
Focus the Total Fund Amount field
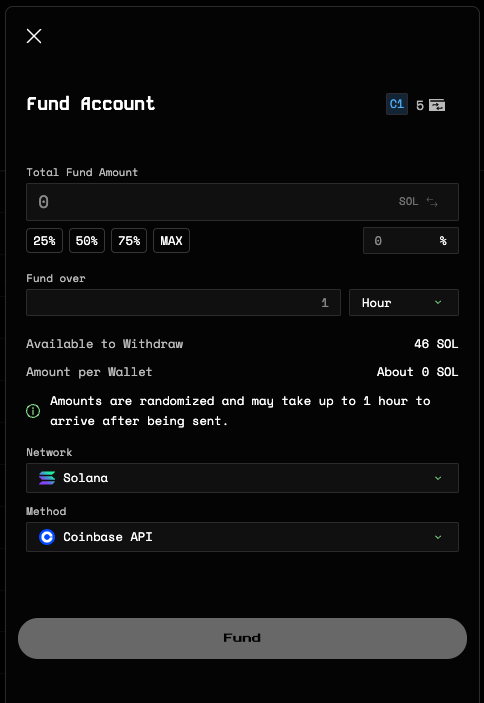pos(242,202)
